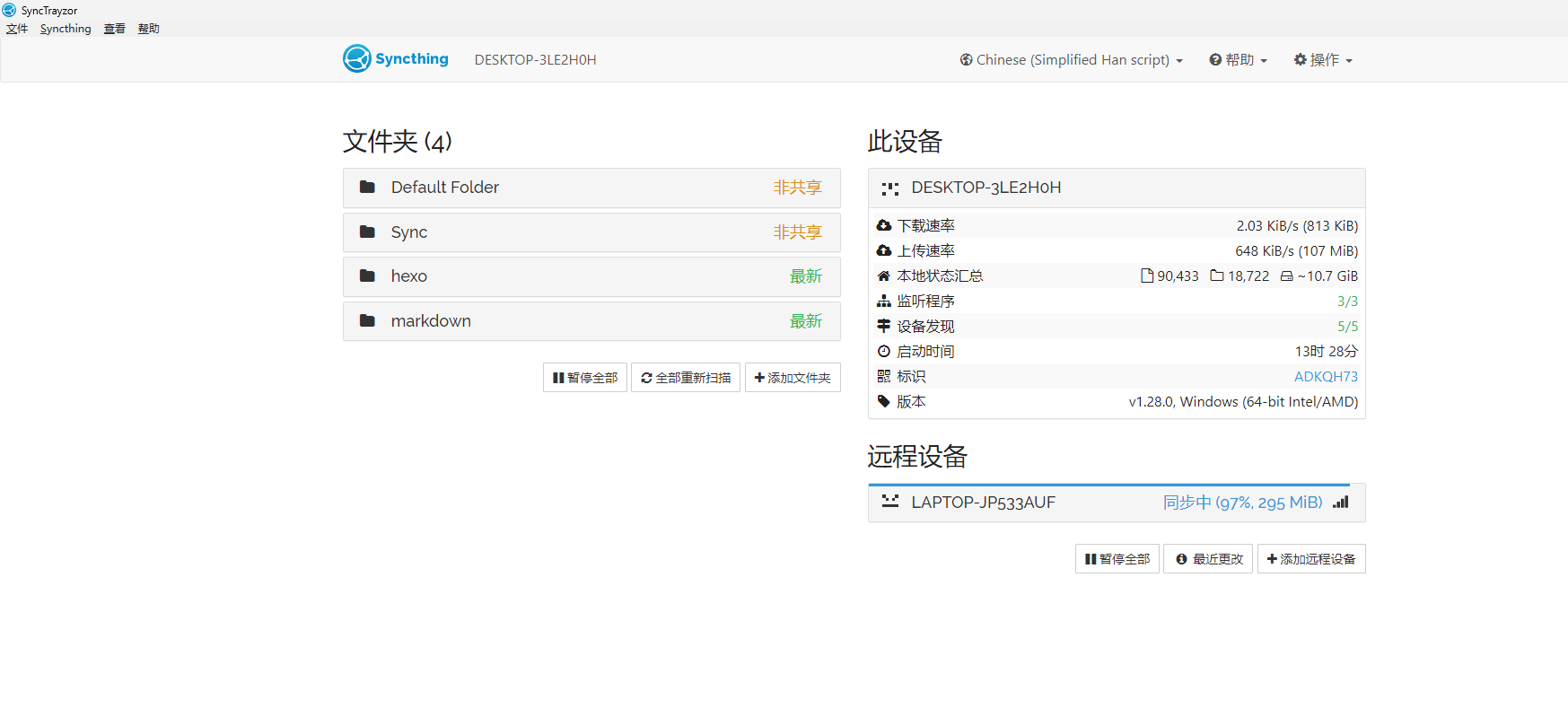Click the Sync folder icon
This screenshot has height=726, width=1568.
(367, 232)
